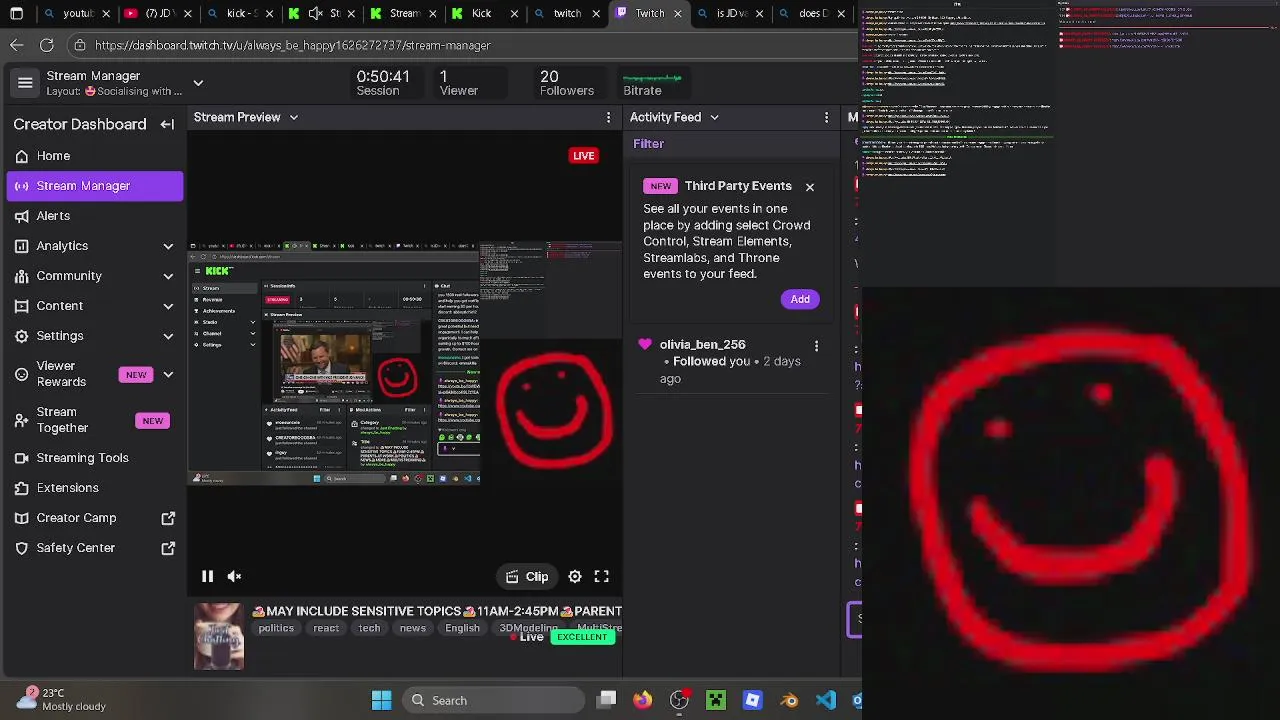This screenshot has height=720, width=1280.
Task: Switch to the (7) JD YouTube tab
Action: tap(158, 13)
